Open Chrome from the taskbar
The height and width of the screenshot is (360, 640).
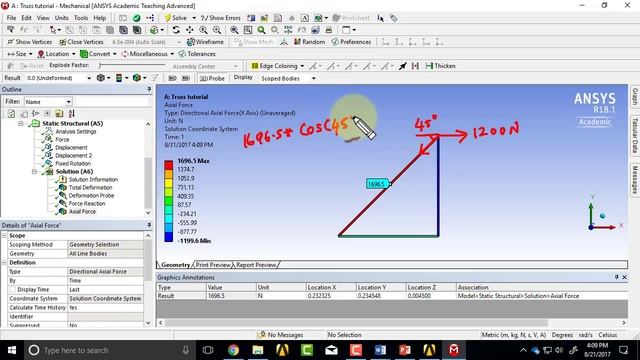coord(233,350)
